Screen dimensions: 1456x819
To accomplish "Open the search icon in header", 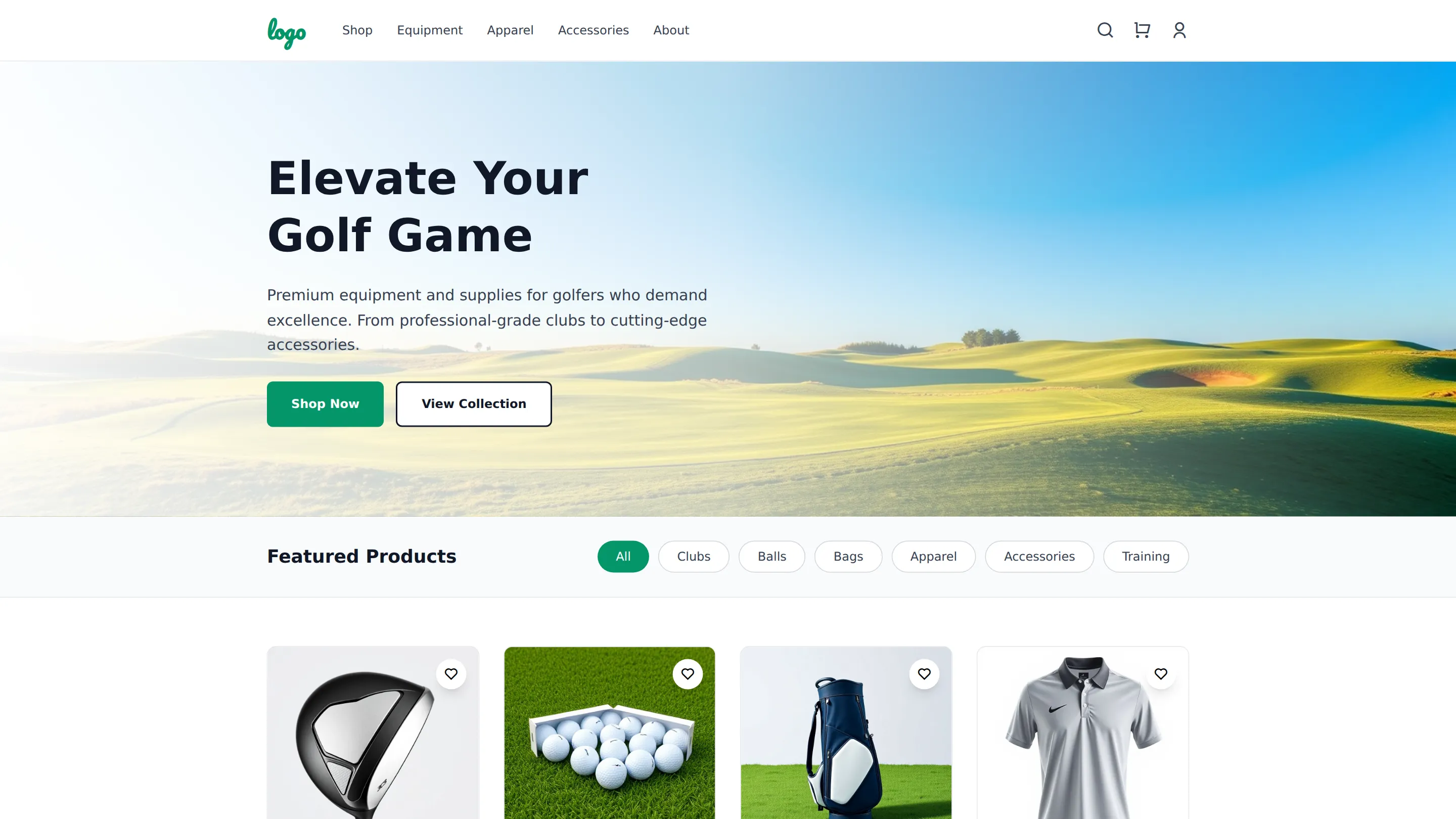I will (1105, 30).
